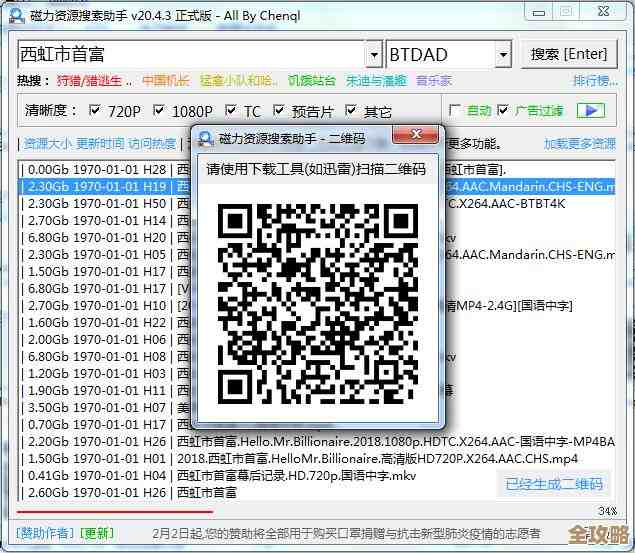Sort results by 资源大小
The width and height of the screenshot is (635, 553).
47,144
